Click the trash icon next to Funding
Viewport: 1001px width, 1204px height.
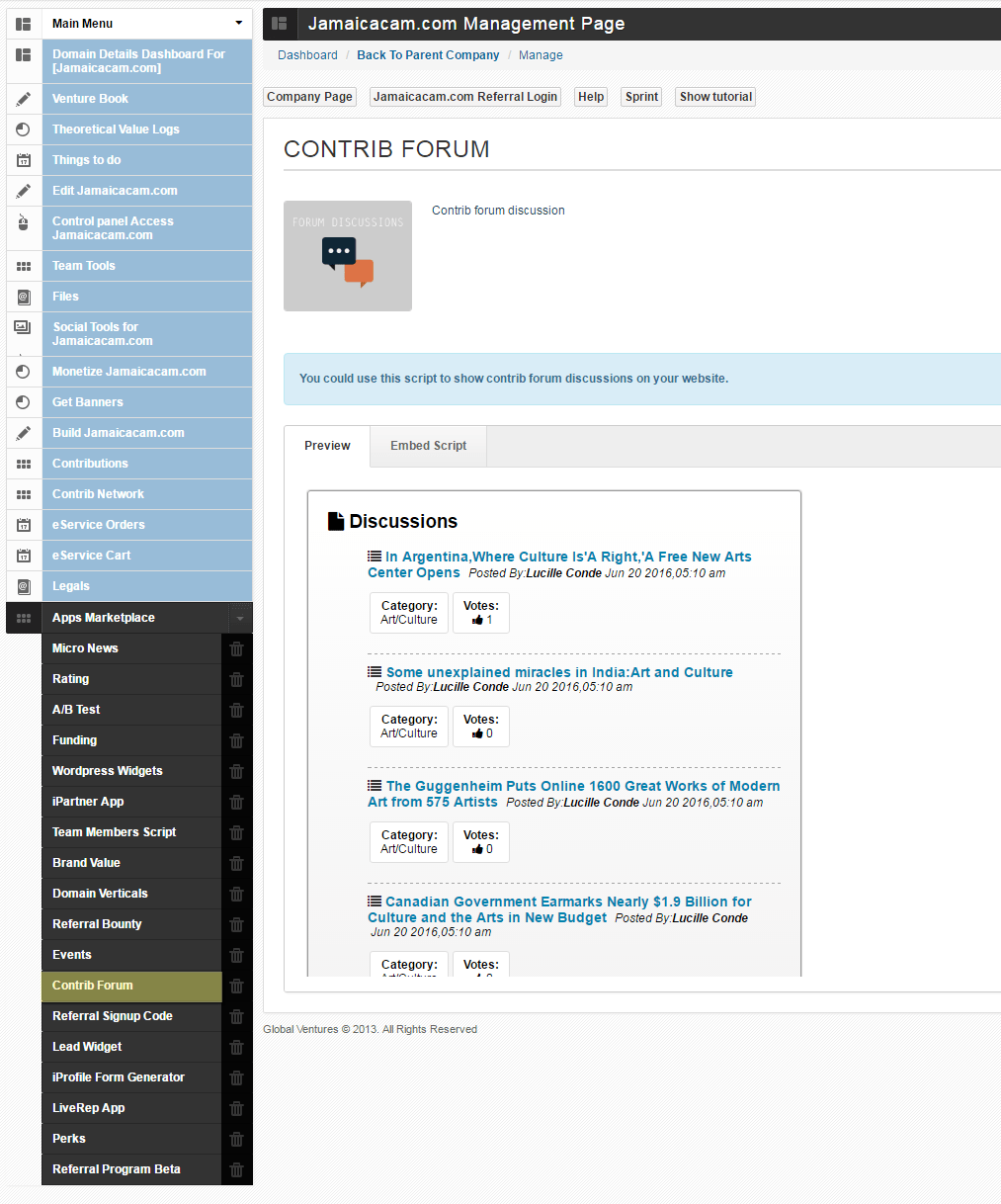click(x=236, y=740)
